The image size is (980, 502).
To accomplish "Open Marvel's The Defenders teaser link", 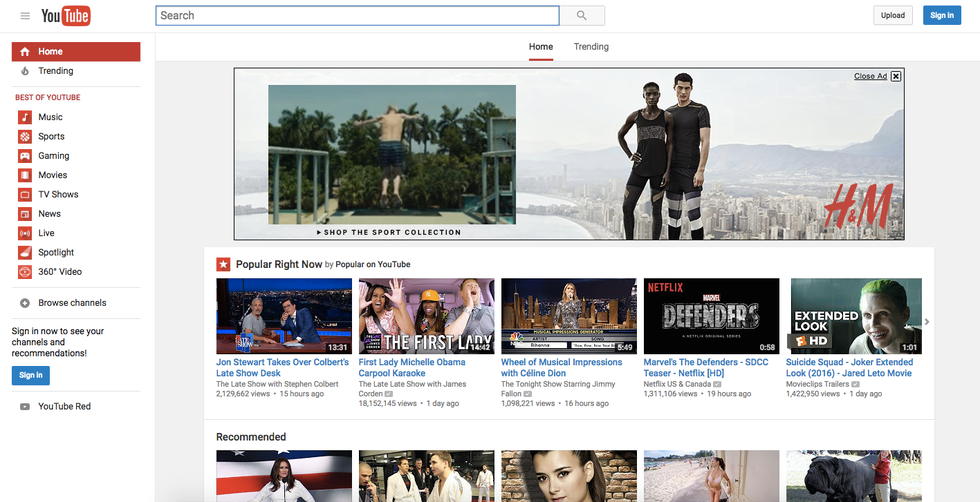I will (706, 367).
